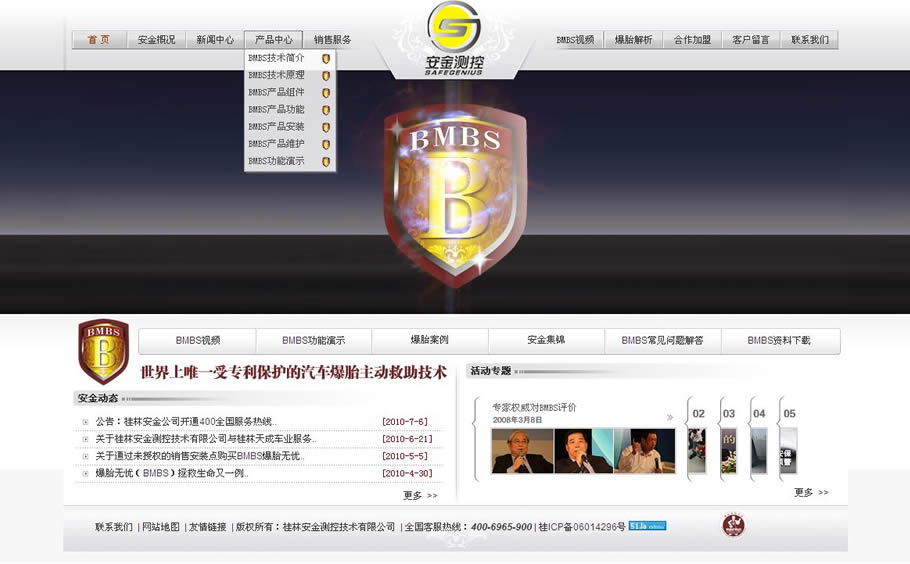
Task: Click the round red emblem in footer
Action: click(x=734, y=525)
